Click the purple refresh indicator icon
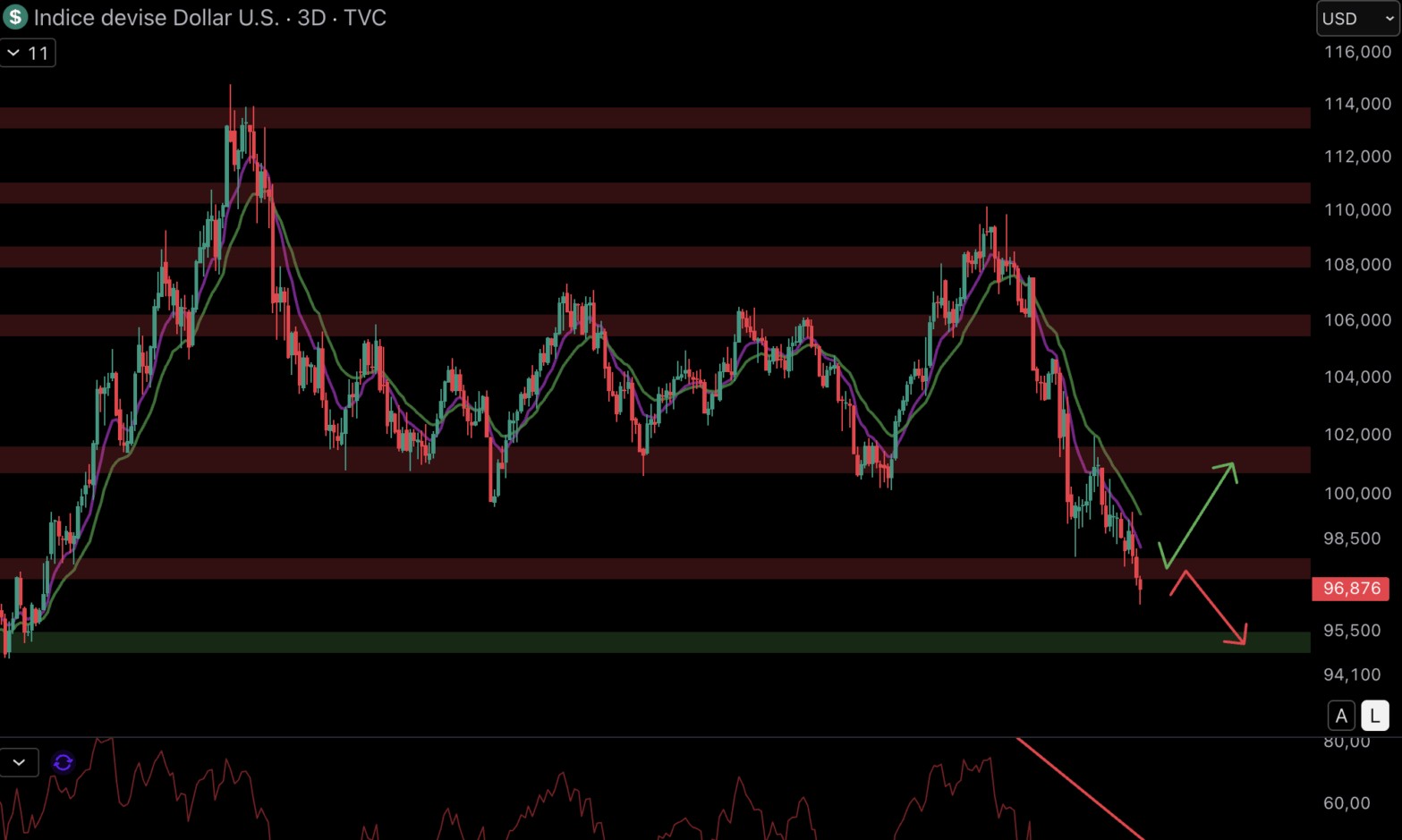 (x=63, y=762)
